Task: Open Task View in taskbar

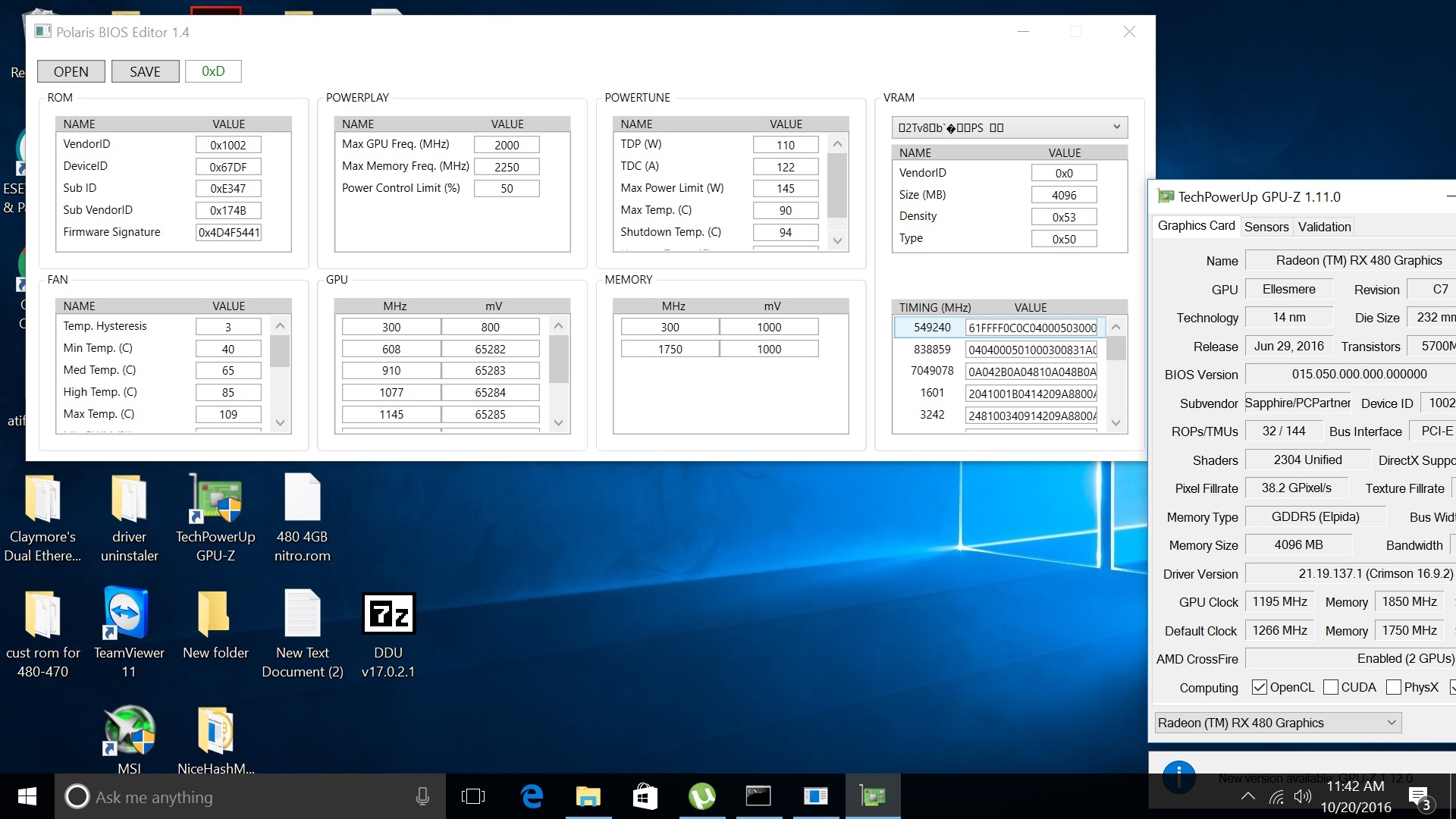Action: tap(473, 796)
